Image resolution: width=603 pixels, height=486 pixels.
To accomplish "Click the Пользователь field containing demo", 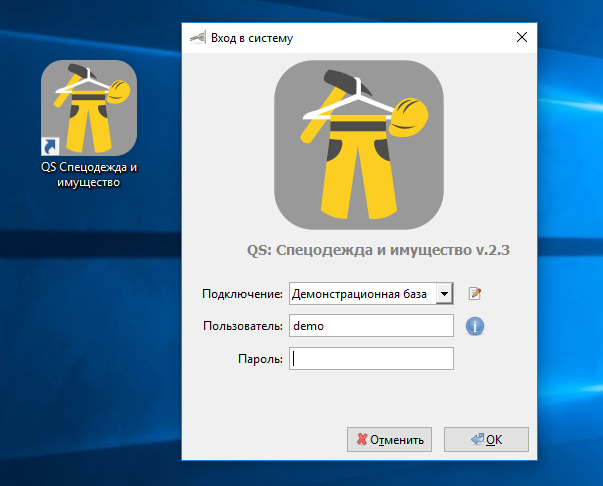I will tap(371, 326).
